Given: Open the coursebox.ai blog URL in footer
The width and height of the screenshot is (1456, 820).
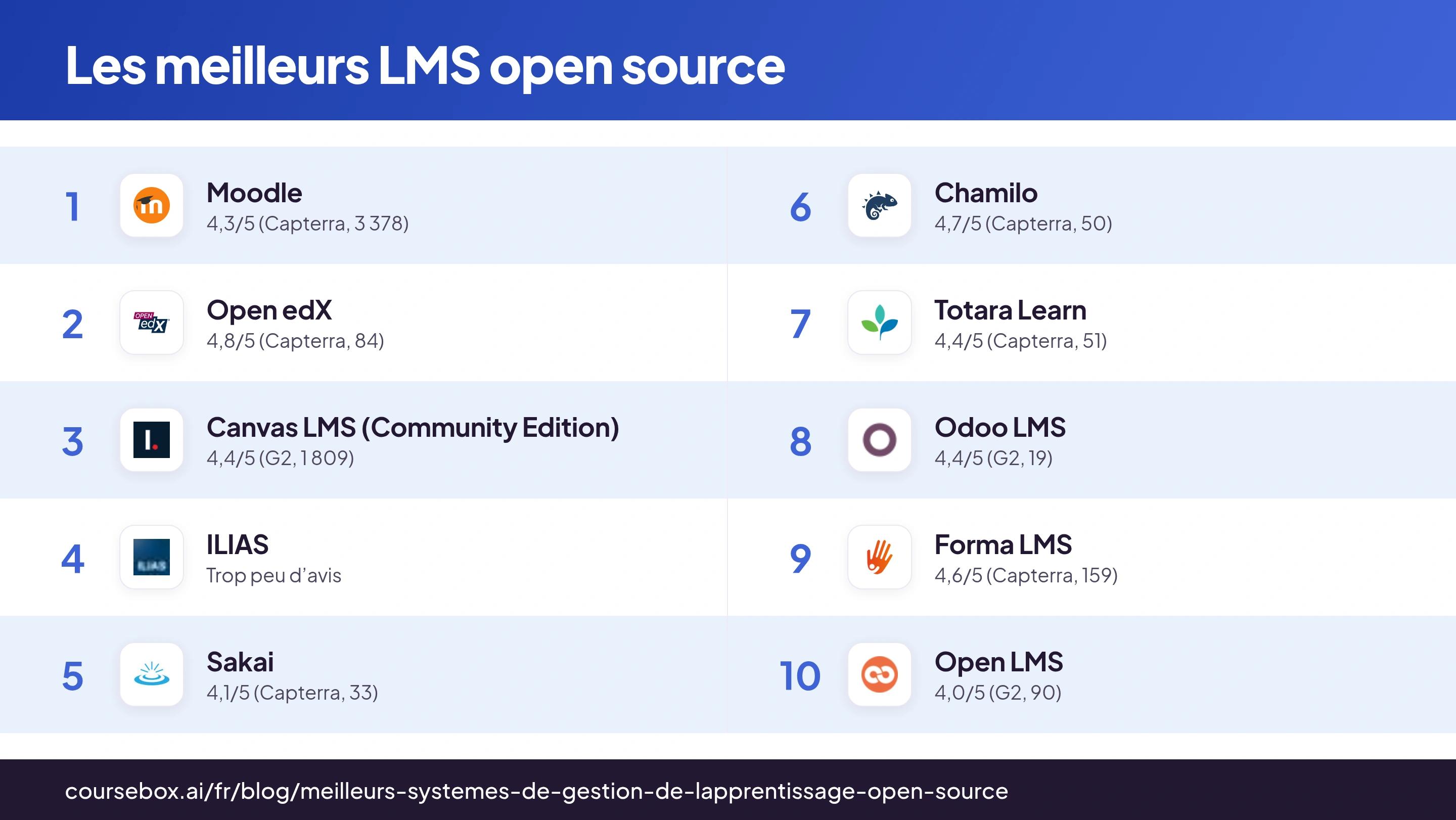Looking at the screenshot, I should (x=536, y=792).
